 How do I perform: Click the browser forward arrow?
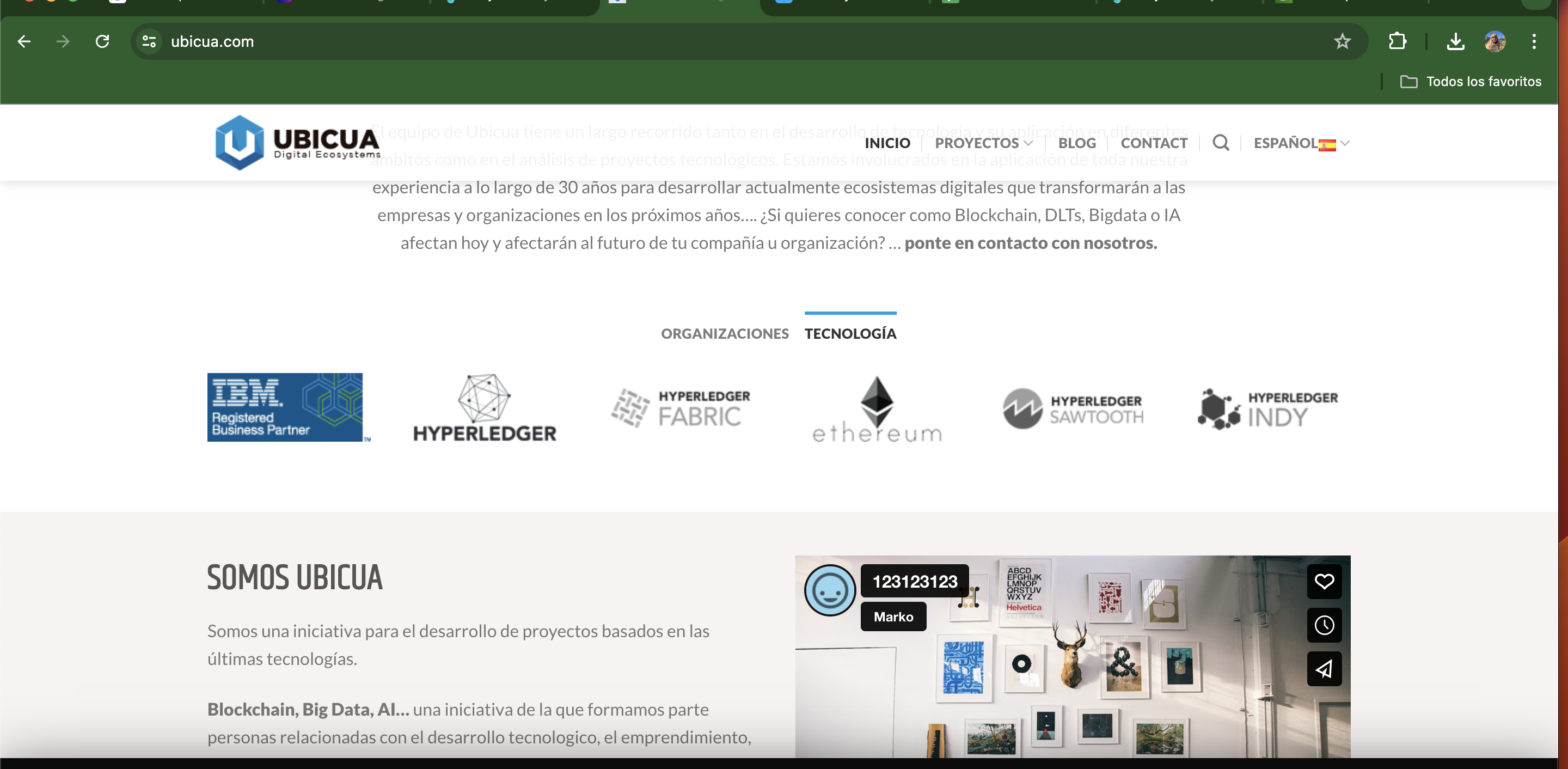click(x=63, y=41)
